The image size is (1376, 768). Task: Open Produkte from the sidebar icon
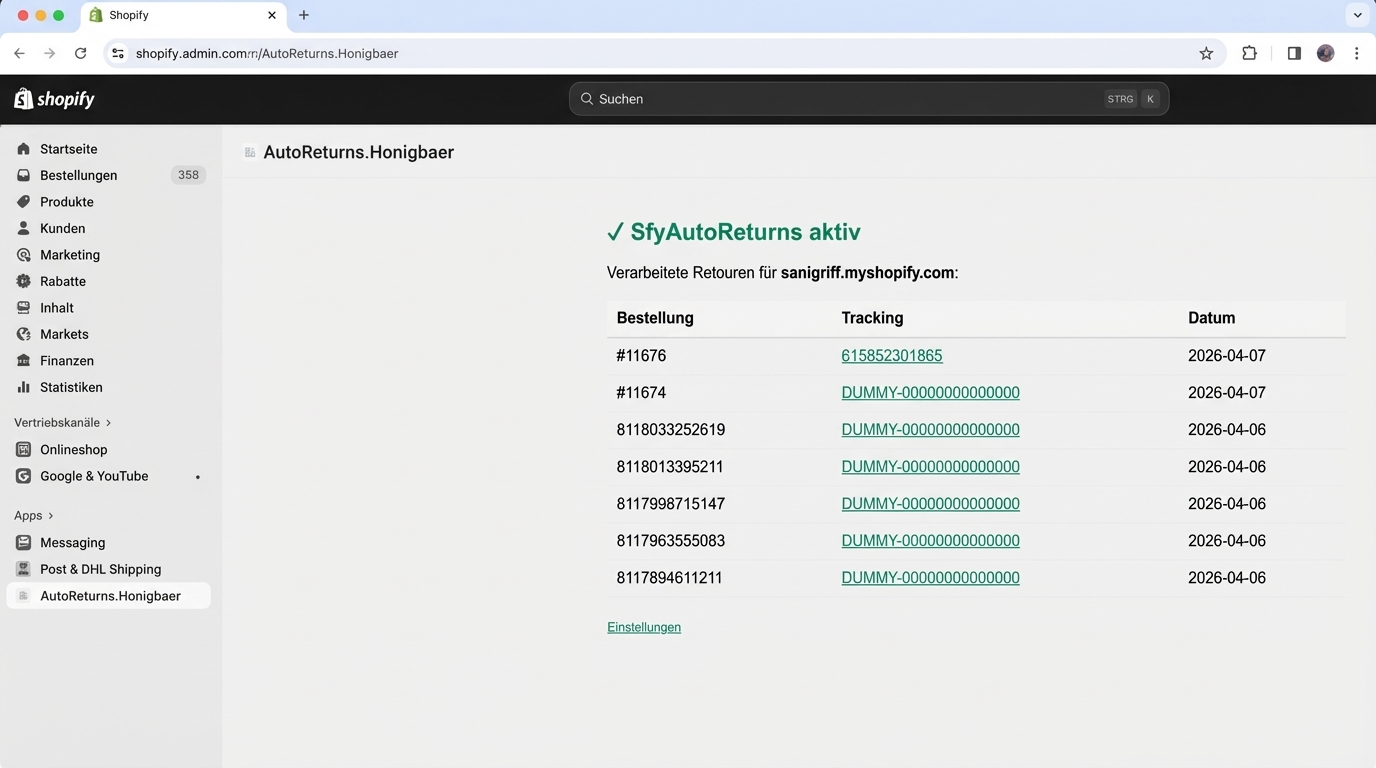coord(23,201)
